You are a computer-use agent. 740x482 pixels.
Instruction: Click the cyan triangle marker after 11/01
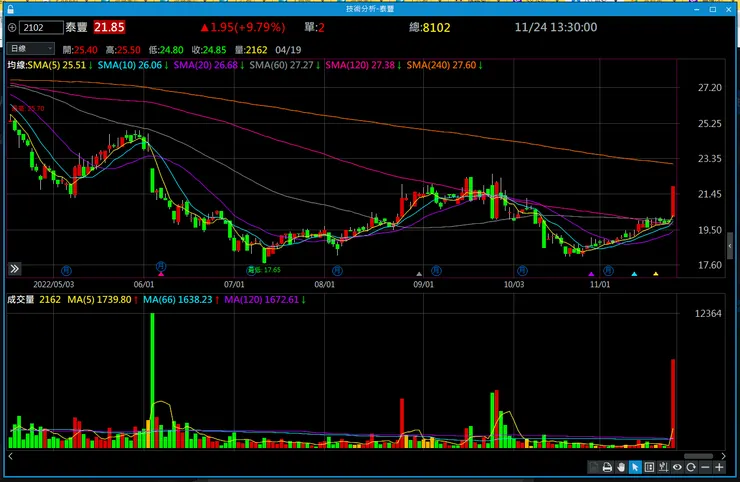pyautogui.click(x=634, y=274)
